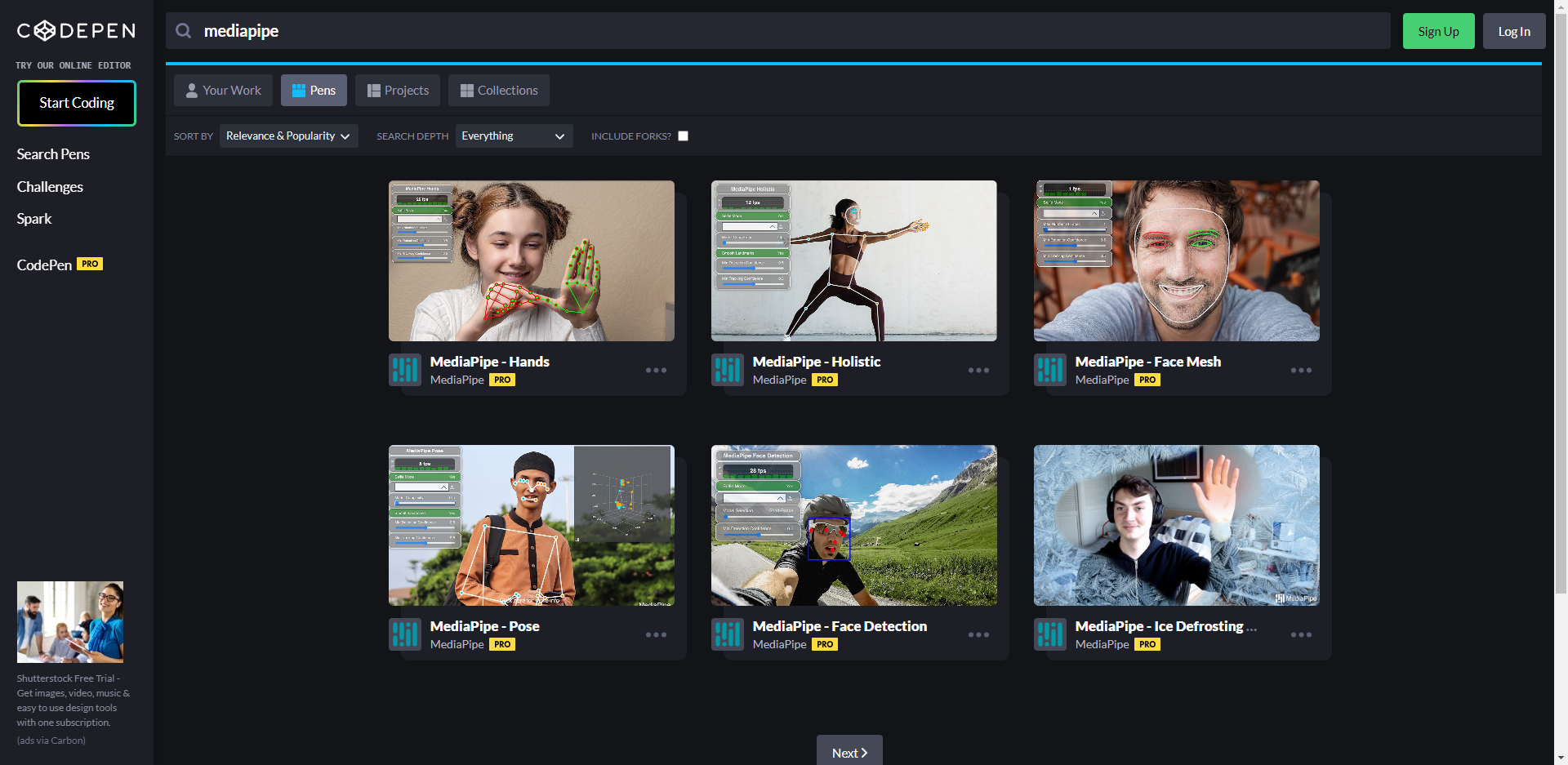Focus the mediapipe search field
The image size is (1568, 765).
(777, 31)
